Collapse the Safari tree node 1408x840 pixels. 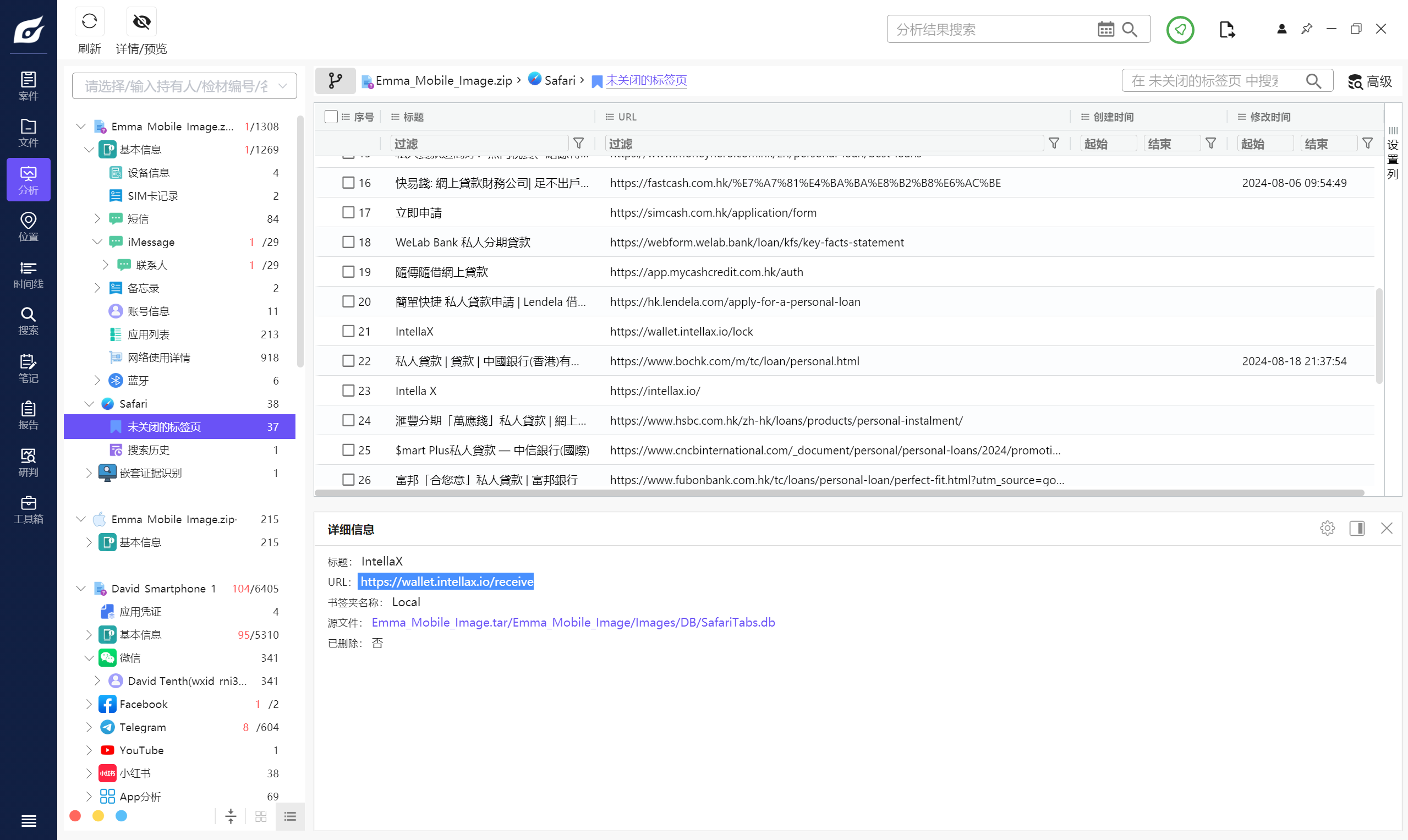pos(89,404)
